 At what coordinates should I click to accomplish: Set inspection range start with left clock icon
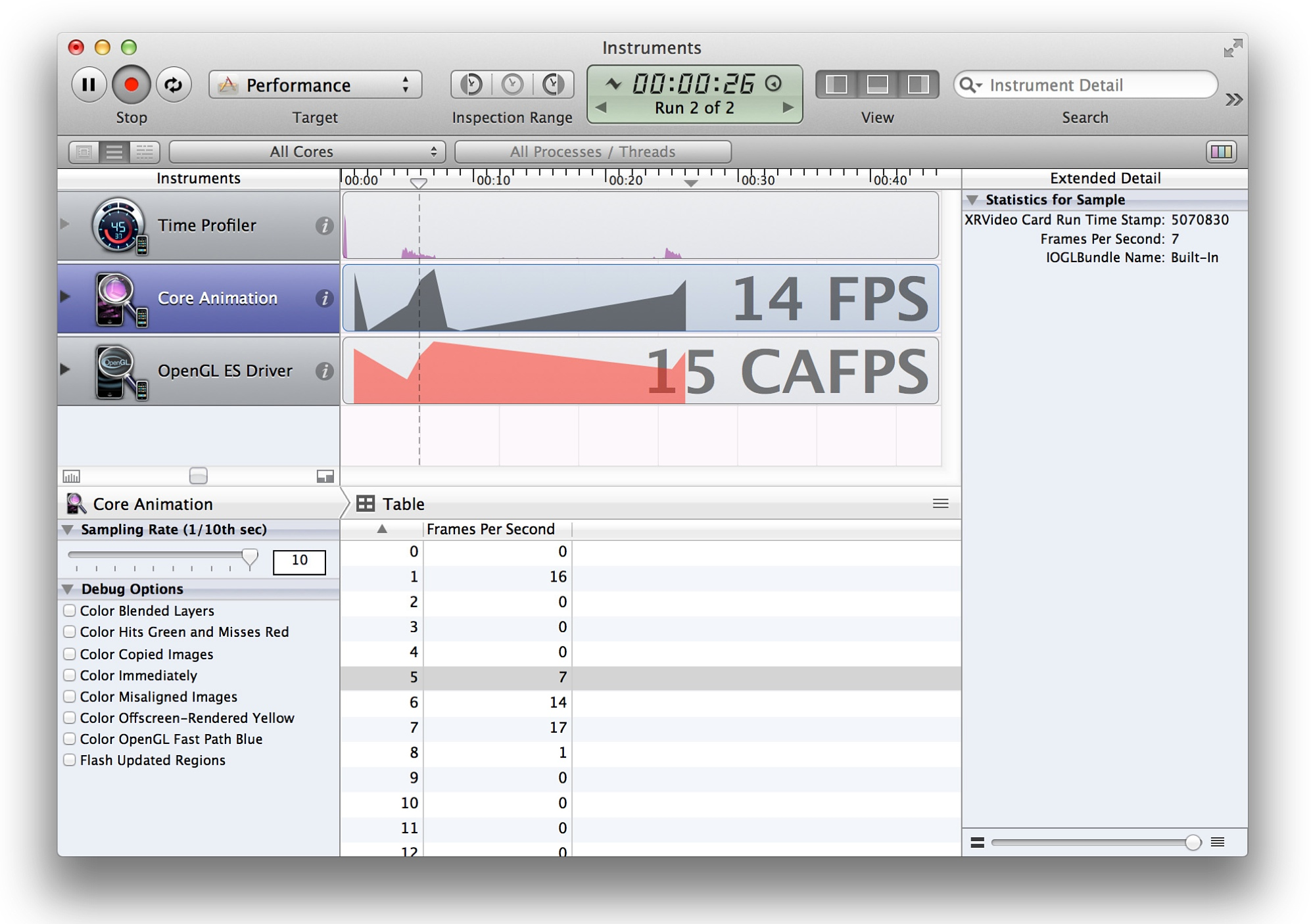coord(471,84)
